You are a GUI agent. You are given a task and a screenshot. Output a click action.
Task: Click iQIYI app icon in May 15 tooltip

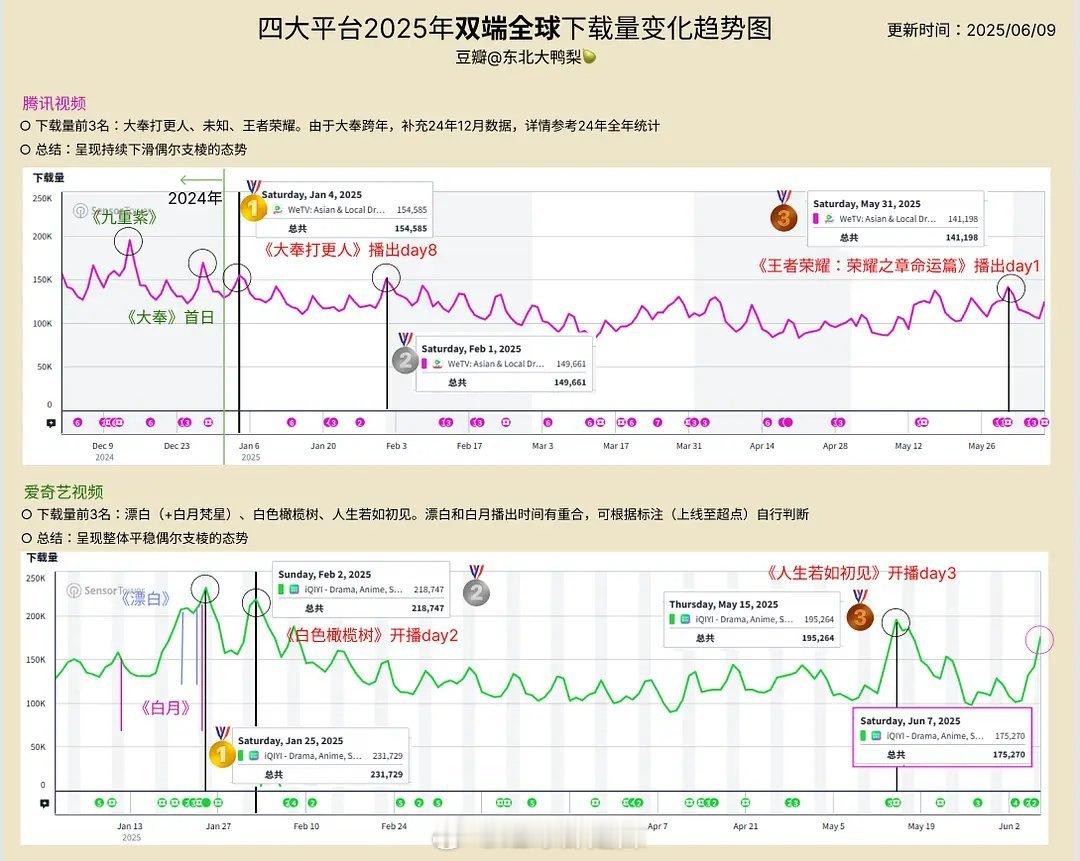pyautogui.click(x=685, y=619)
